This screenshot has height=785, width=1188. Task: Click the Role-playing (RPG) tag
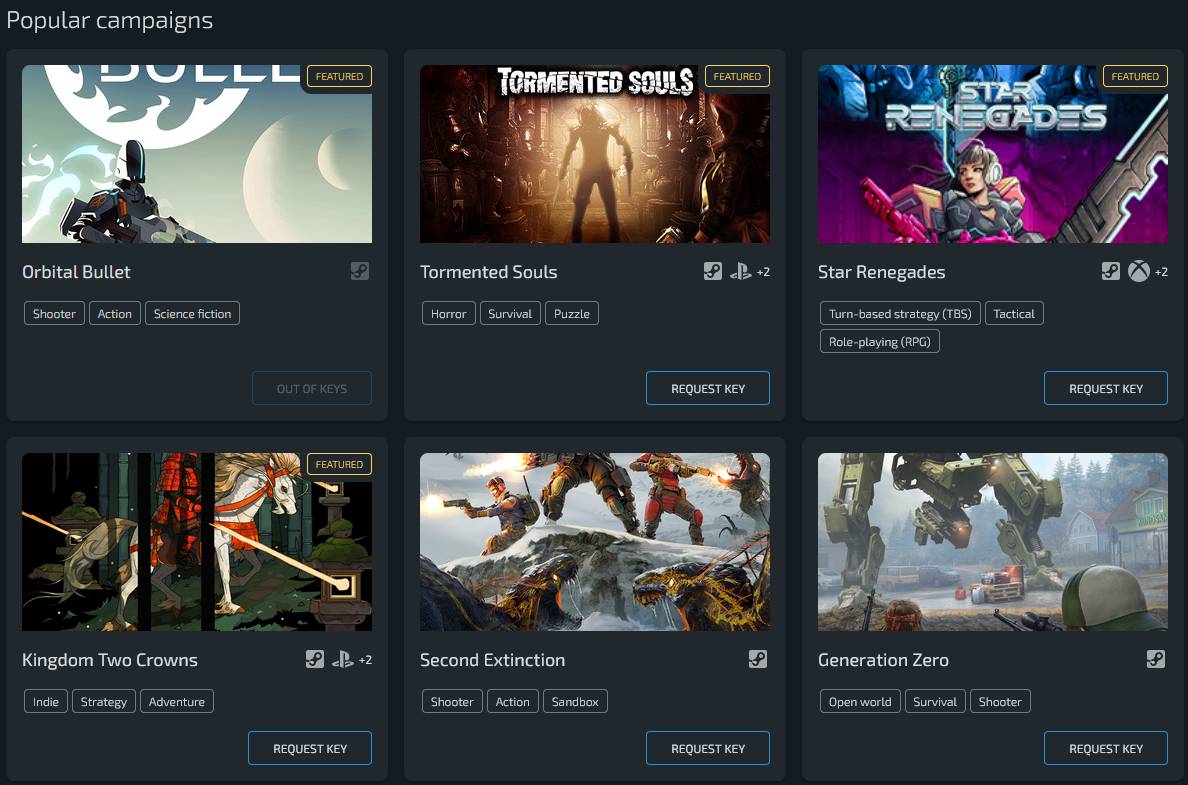[x=880, y=341]
